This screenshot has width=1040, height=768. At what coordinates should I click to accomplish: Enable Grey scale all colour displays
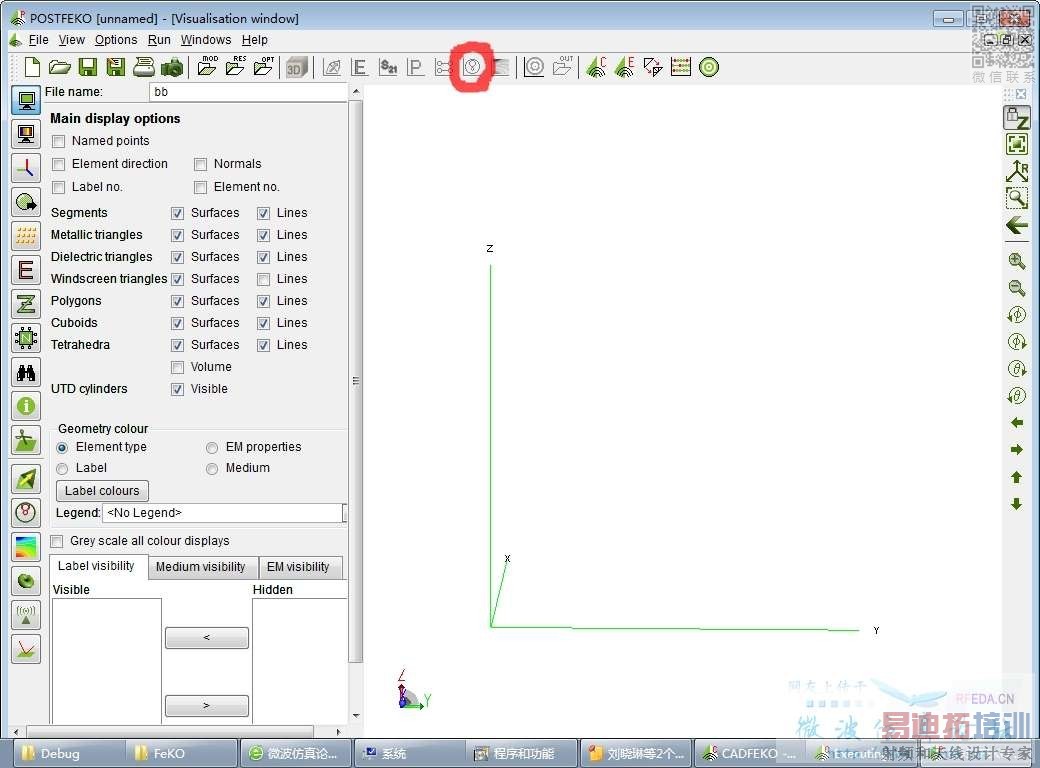57,541
